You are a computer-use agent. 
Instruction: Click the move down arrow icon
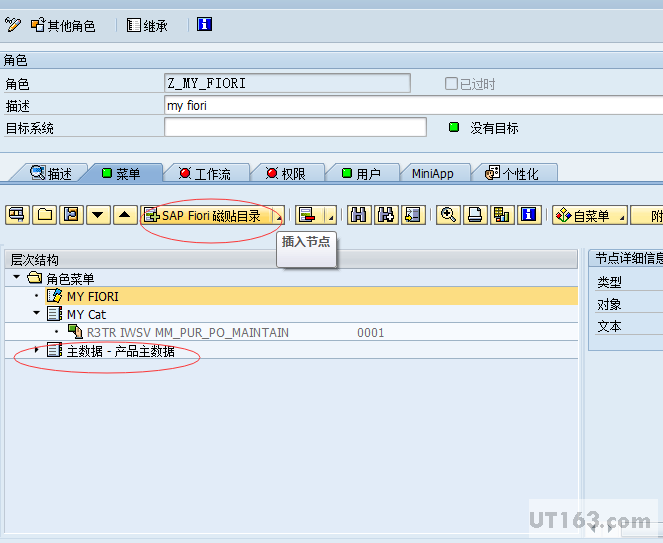pyautogui.click(x=98, y=215)
